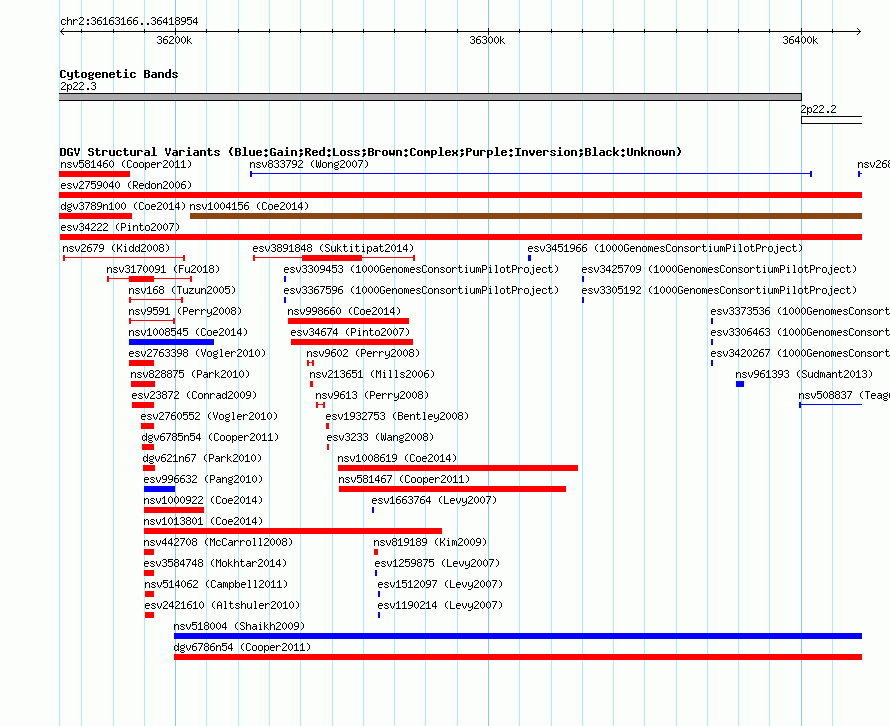Open esv34674 (Pinto2007) label
890x726 pixels.
[350, 333]
